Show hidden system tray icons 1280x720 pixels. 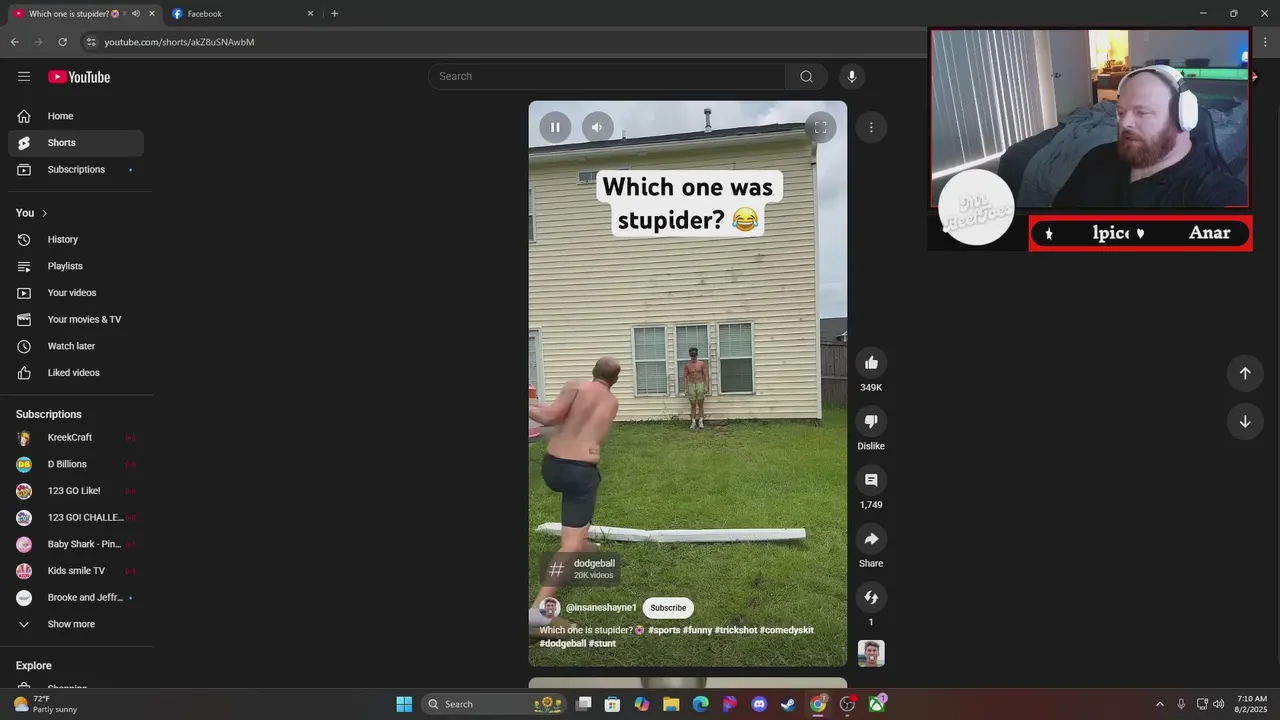point(1160,704)
